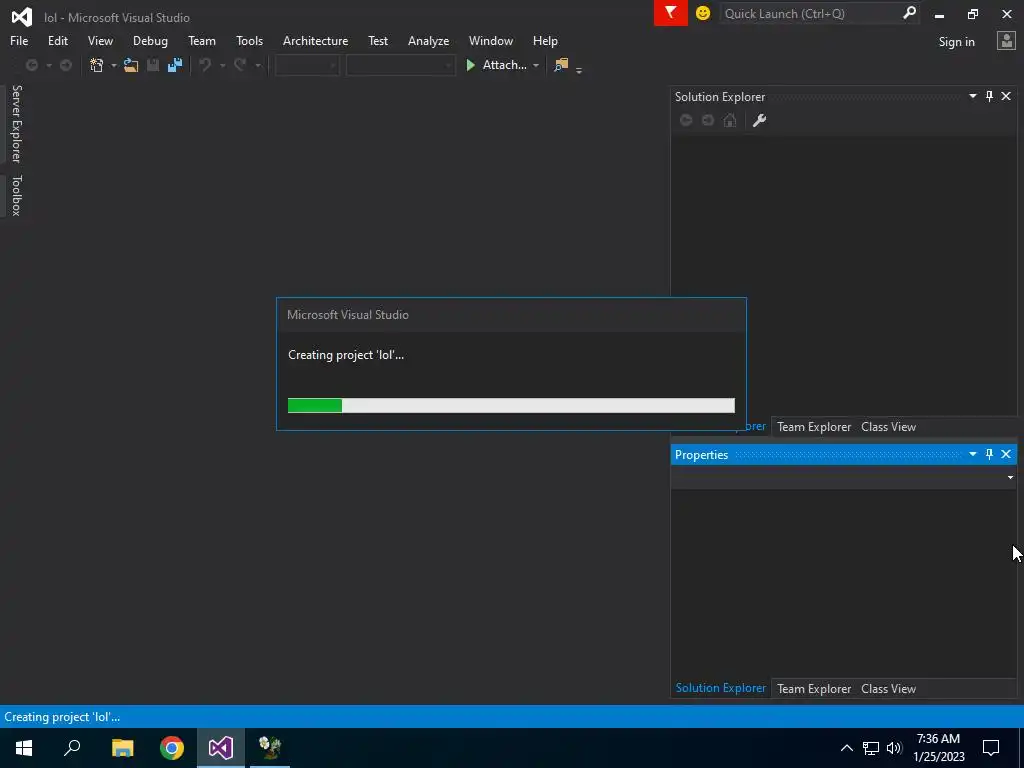Click the Sign in link
Screen dimensions: 1024x768
coord(956,42)
